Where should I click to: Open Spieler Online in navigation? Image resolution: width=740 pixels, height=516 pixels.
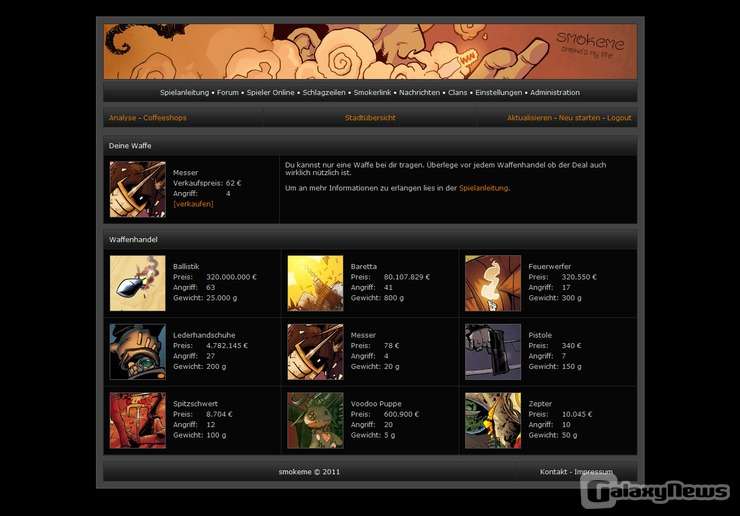(x=270, y=93)
